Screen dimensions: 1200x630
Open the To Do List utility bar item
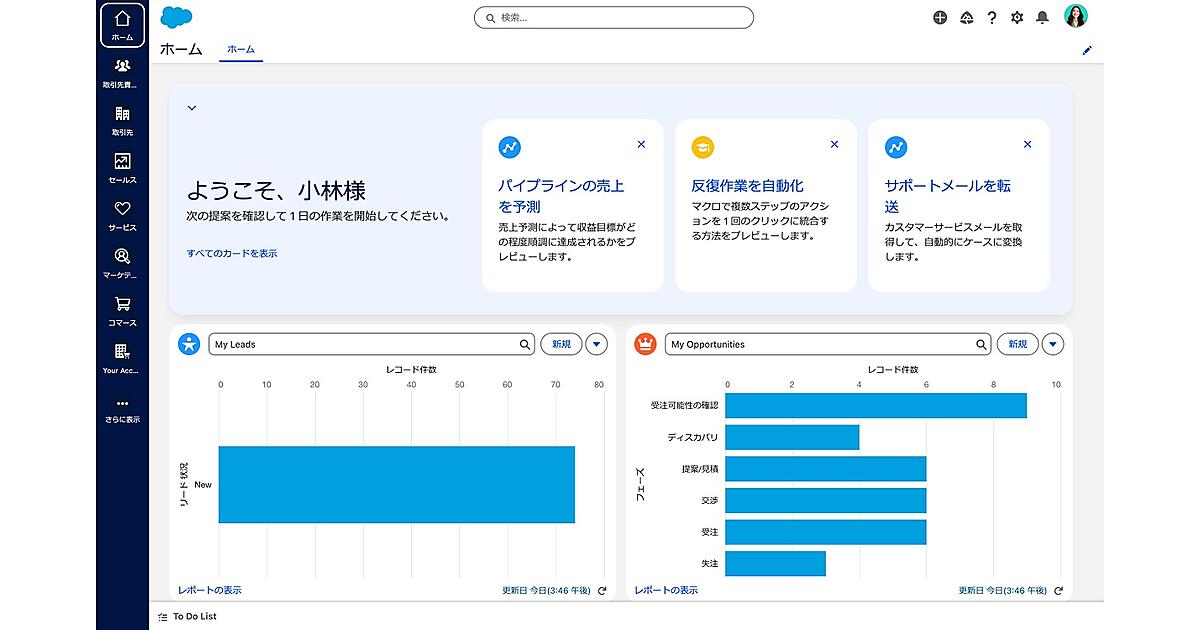188,617
